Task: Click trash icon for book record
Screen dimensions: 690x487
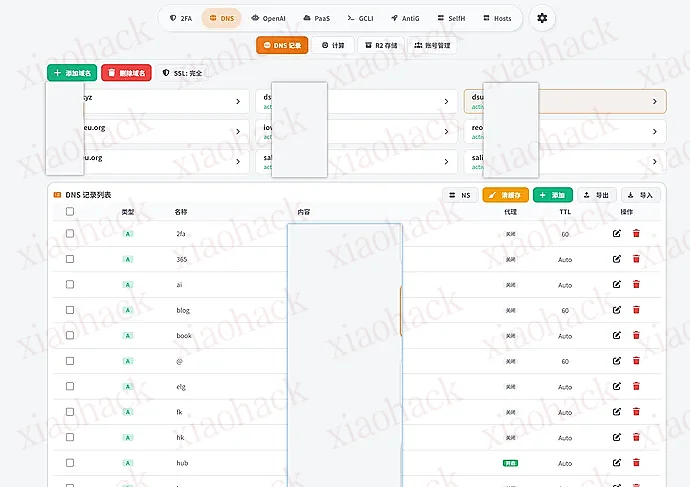Action: point(636,336)
